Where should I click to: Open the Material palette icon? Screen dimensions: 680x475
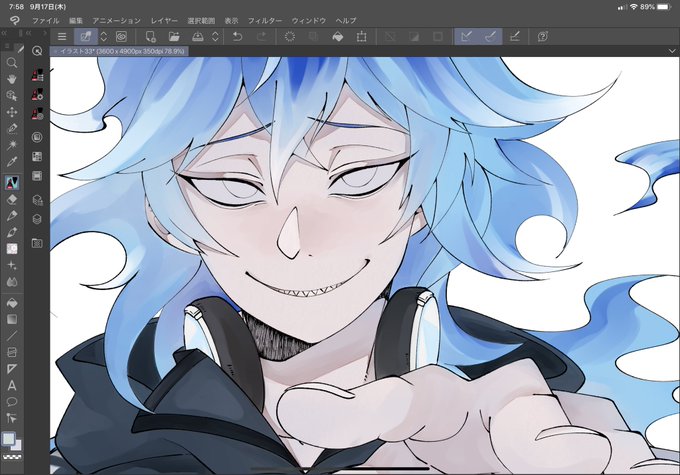pyautogui.click(x=37, y=243)
